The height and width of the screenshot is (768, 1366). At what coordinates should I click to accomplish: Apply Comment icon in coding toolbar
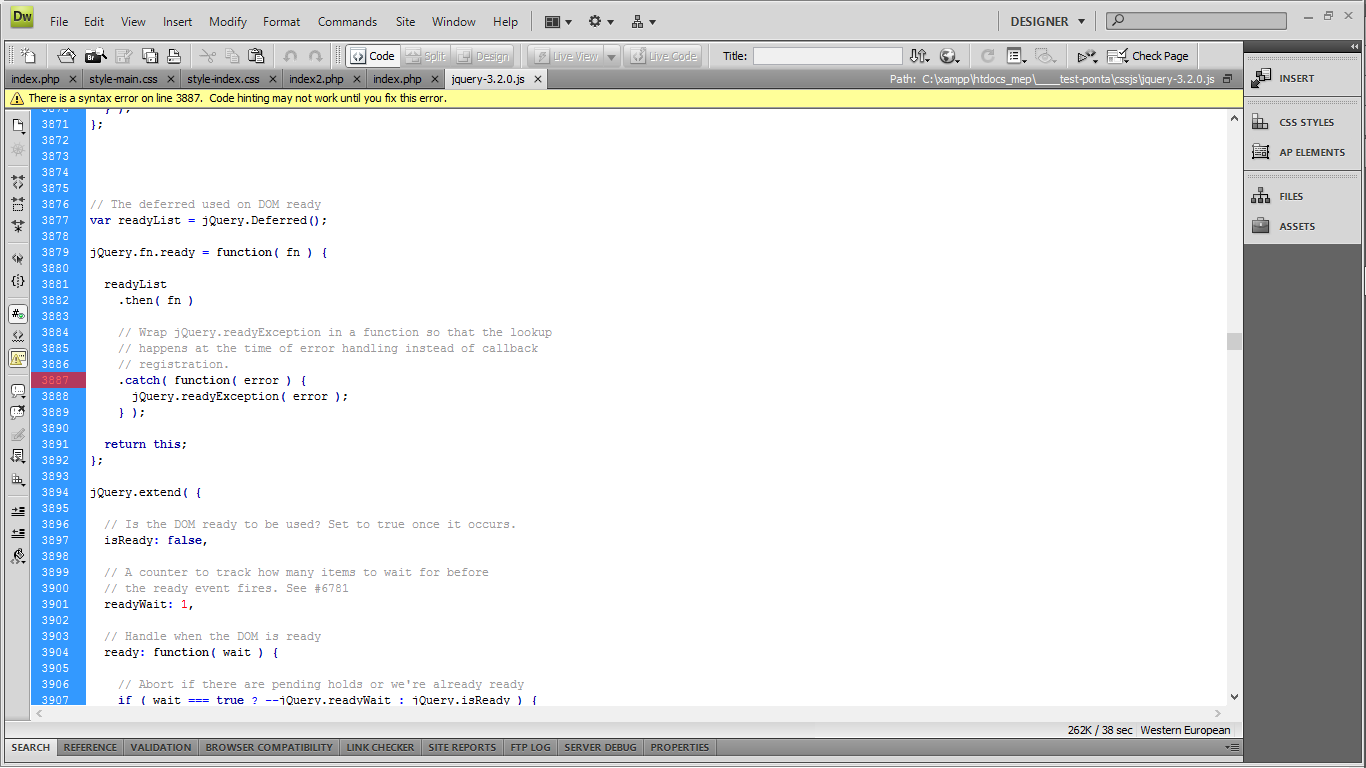coord(18,391)
